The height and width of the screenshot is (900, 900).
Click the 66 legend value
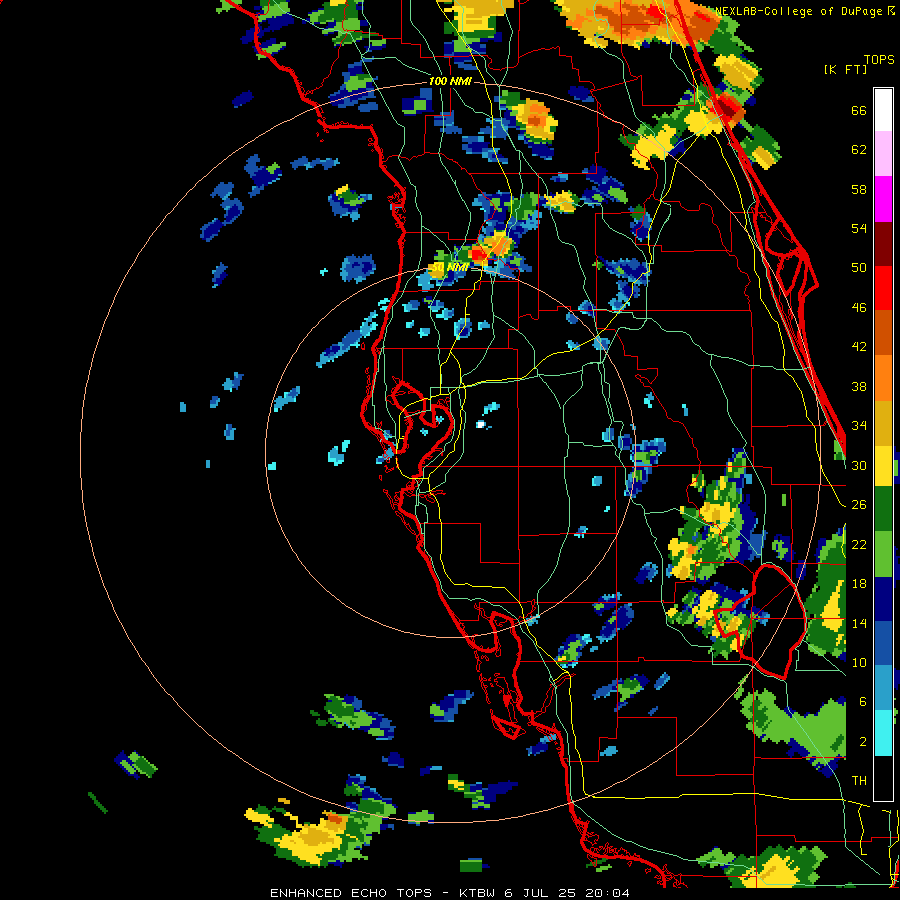(859, 111)
